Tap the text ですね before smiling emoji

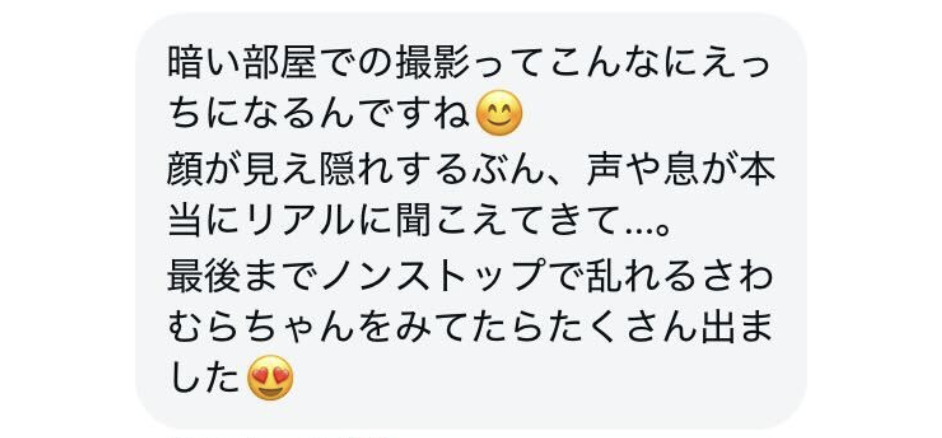(x=414, y=114)
